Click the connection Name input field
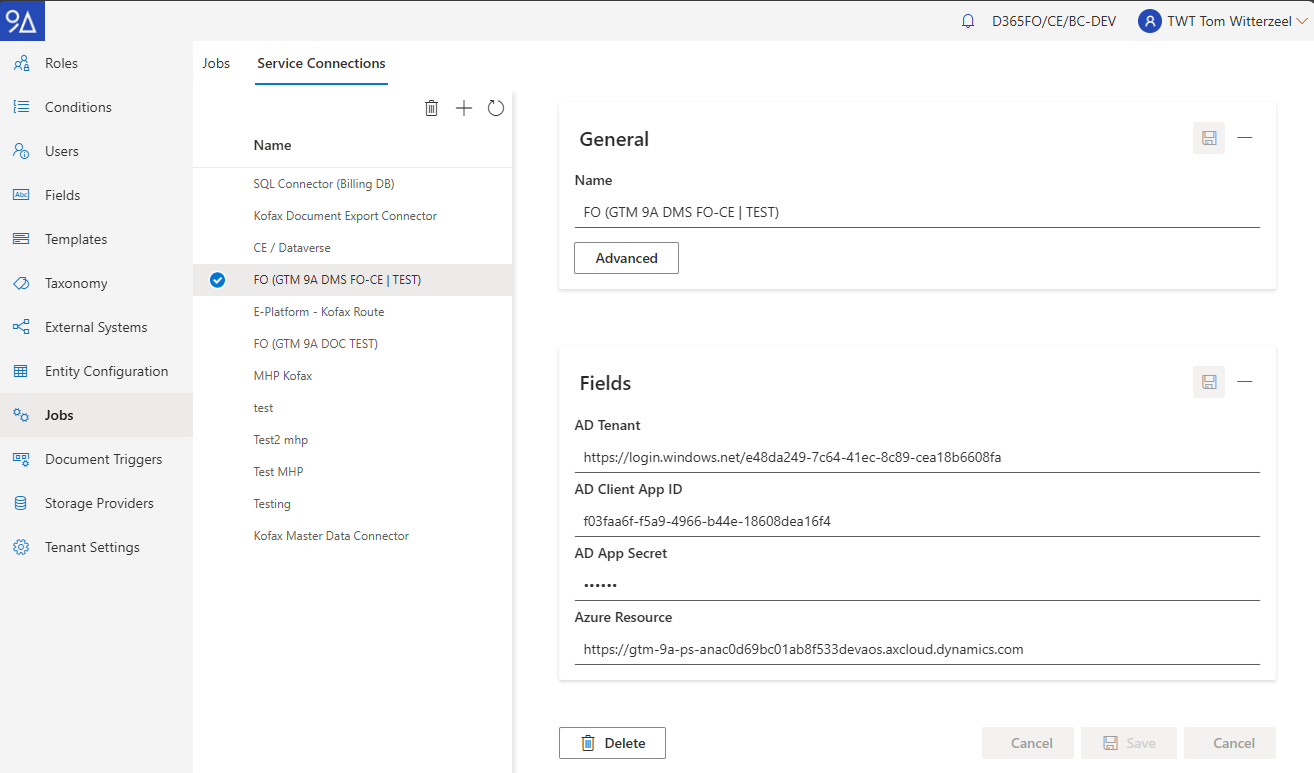 (x=917, y=212)
